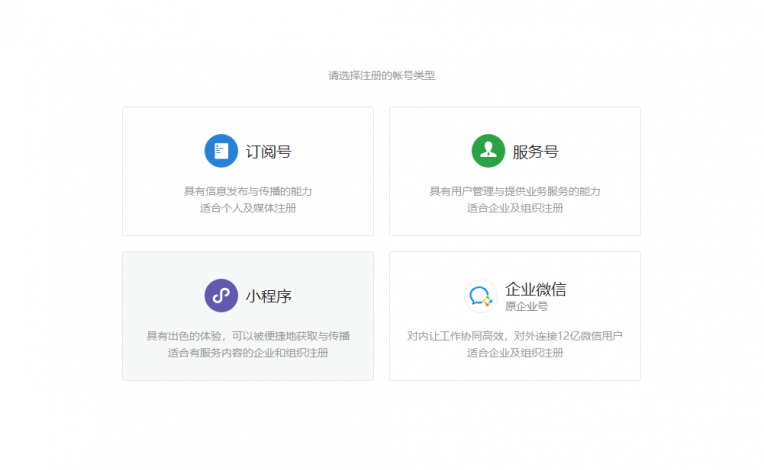Click text 适合个人及媒体注册
This screenshot has width=764, height=470.
248,208
